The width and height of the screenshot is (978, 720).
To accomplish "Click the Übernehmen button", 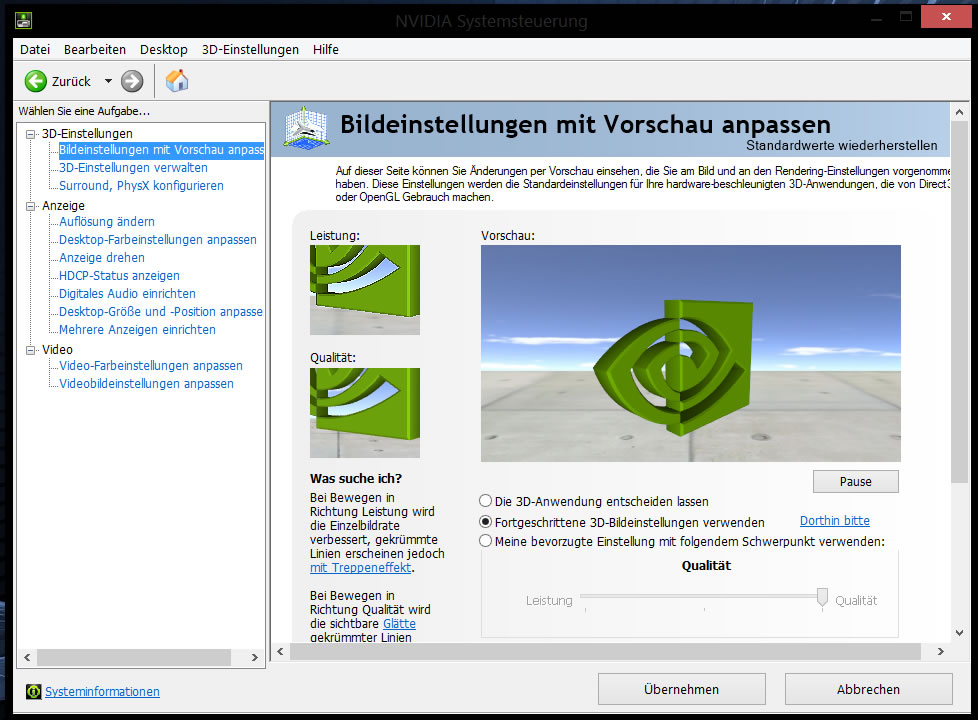I will point(682,689).
